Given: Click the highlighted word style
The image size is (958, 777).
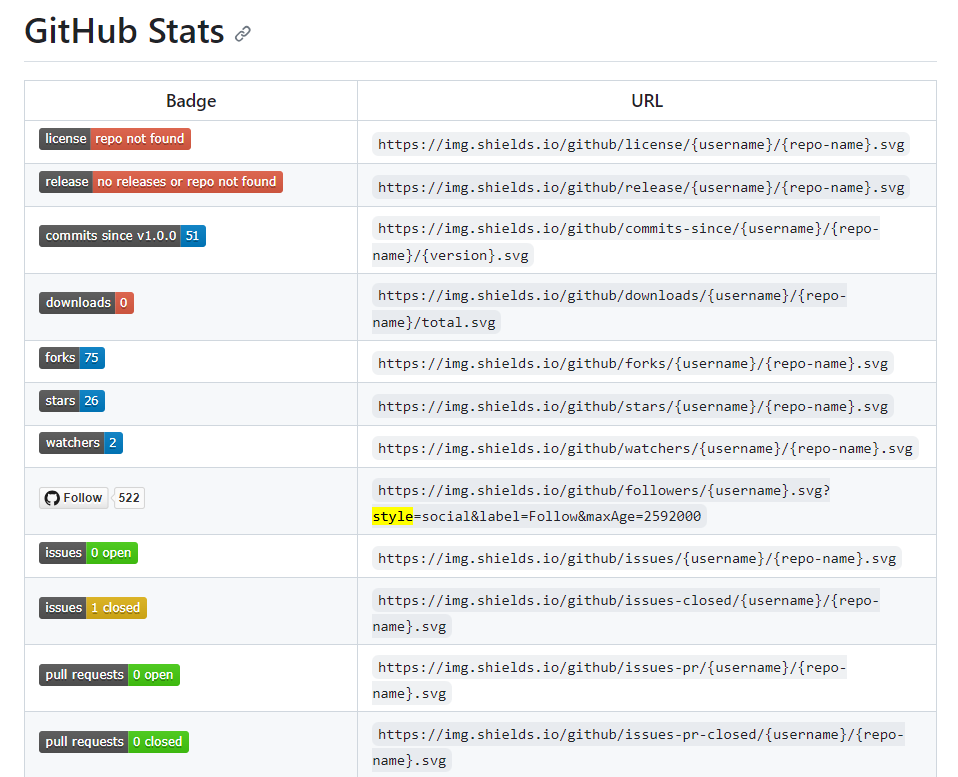Looking at the screenshot, I should 393,517.
